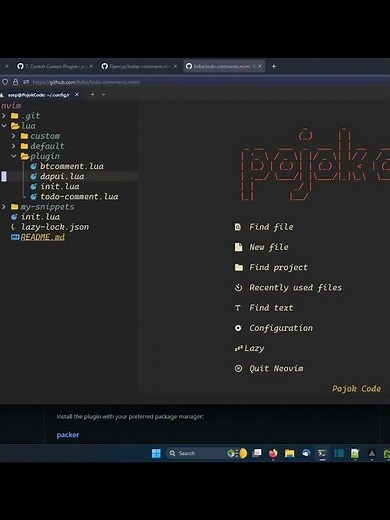The image size is (390, 520).
Task: Expand the .git folder chevron
Action: [4, 116]
